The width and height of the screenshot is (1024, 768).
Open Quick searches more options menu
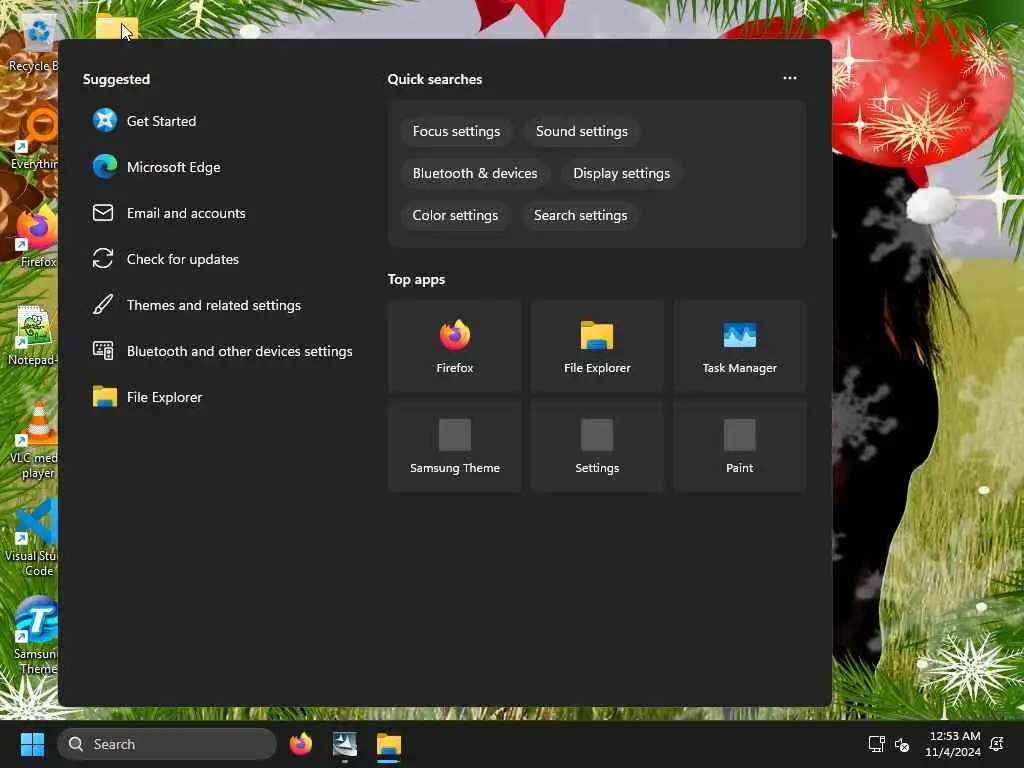click(790, 78)
